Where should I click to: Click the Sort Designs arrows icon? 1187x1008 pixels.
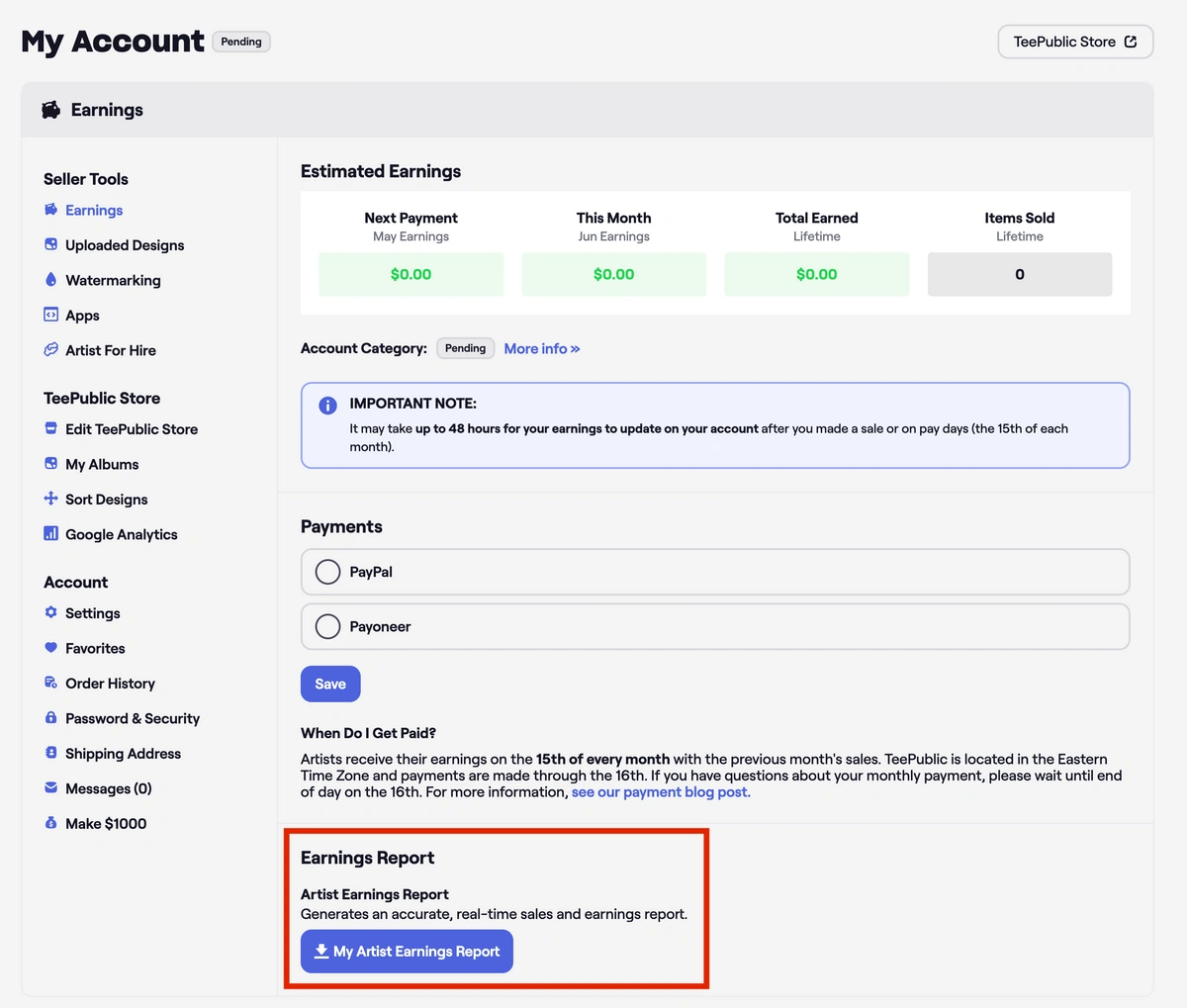(x=51, y=499)
